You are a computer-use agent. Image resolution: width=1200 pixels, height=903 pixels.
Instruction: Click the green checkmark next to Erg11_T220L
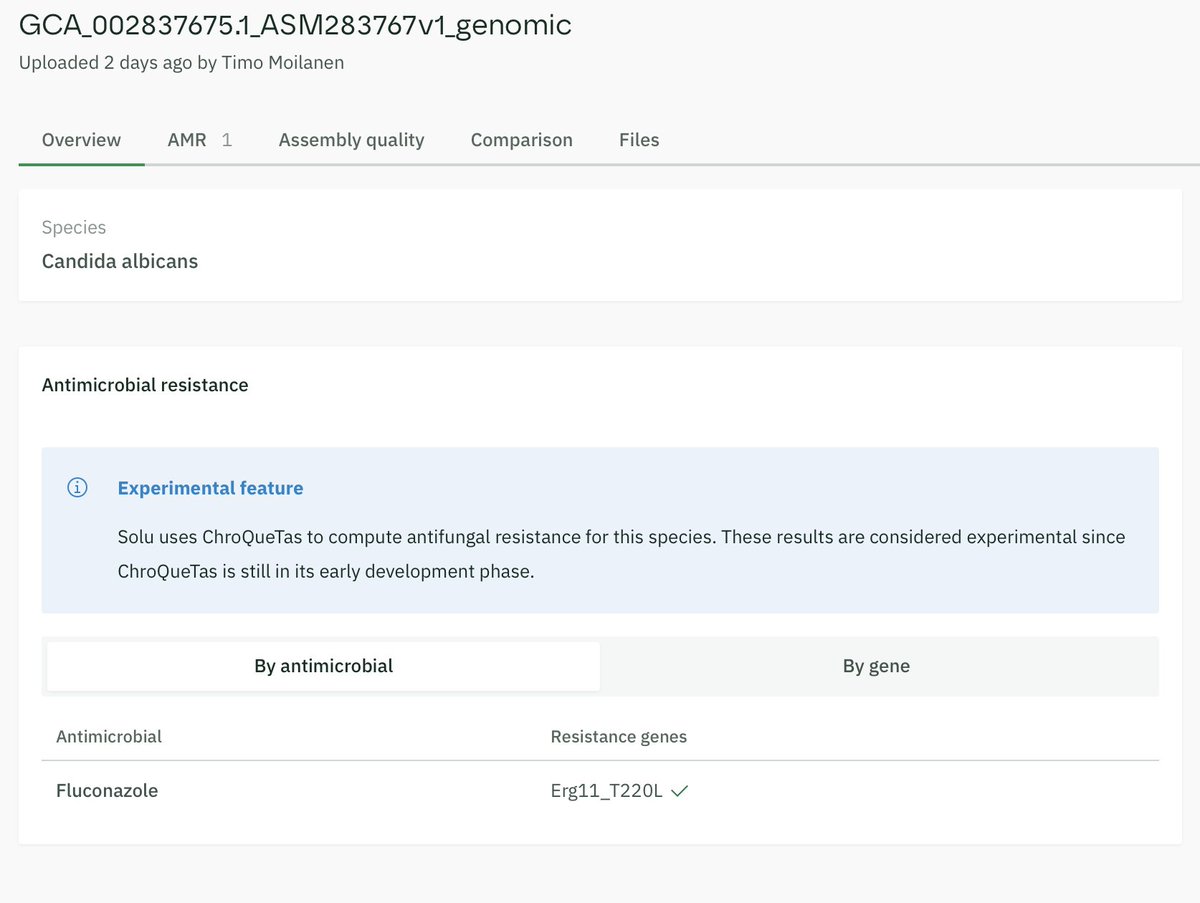point(679,789)
